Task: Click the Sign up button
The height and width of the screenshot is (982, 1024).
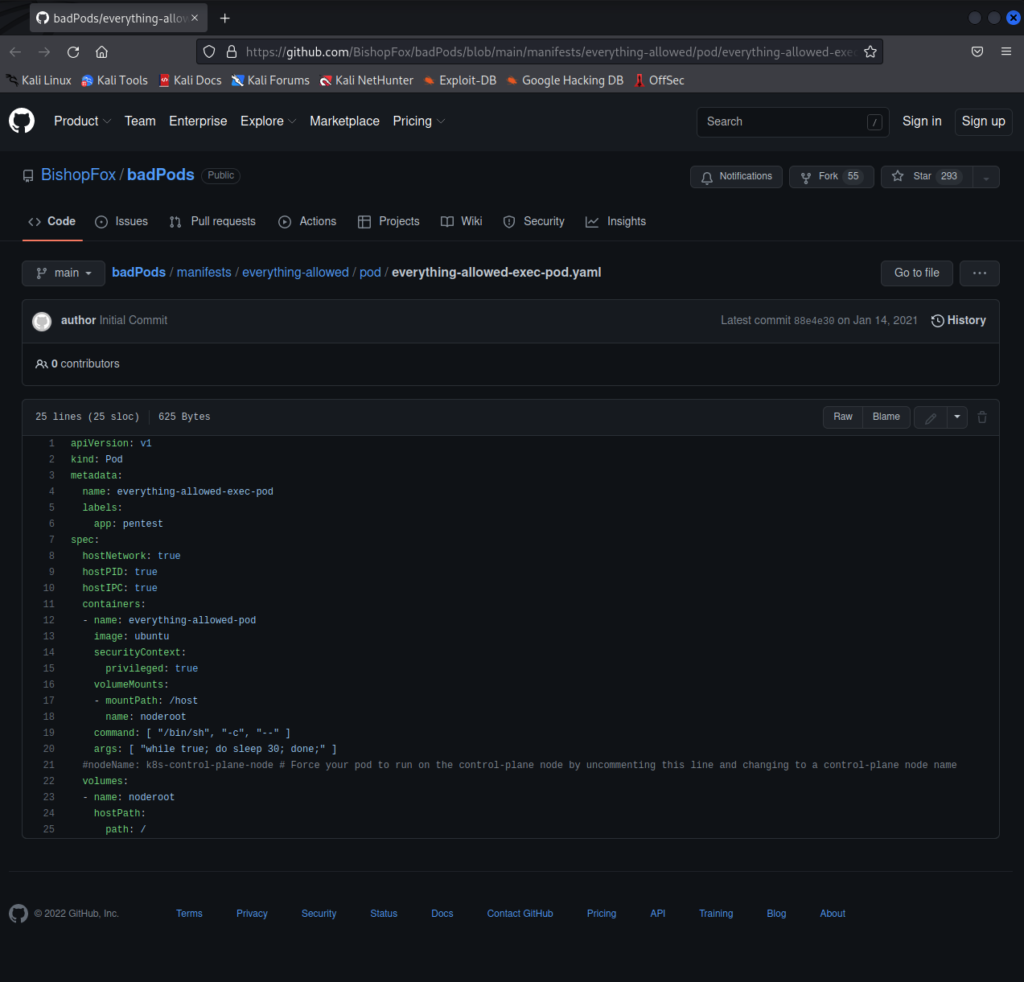Action: point(984,121)
